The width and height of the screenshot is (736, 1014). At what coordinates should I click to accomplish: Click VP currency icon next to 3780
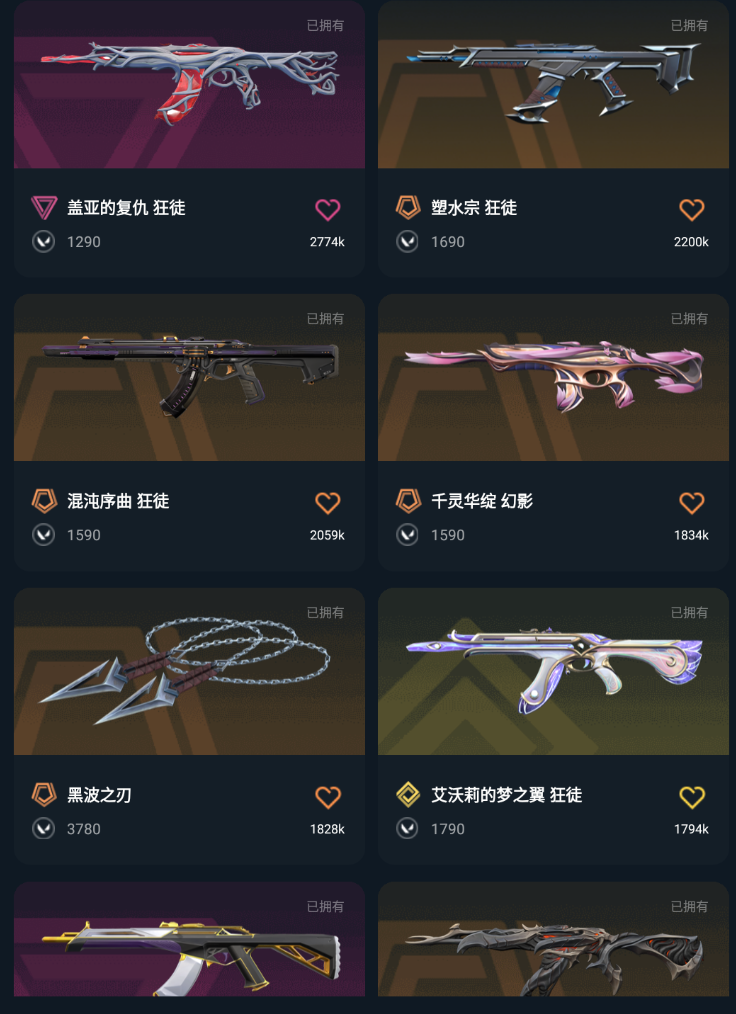point(43,828)
